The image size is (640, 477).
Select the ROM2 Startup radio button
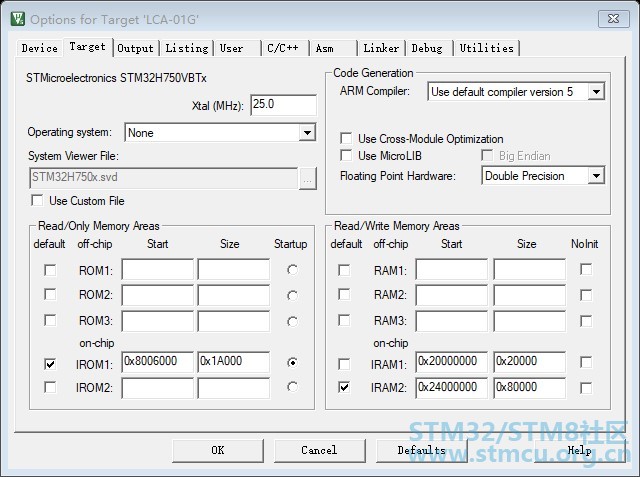(x=292, y=295)
